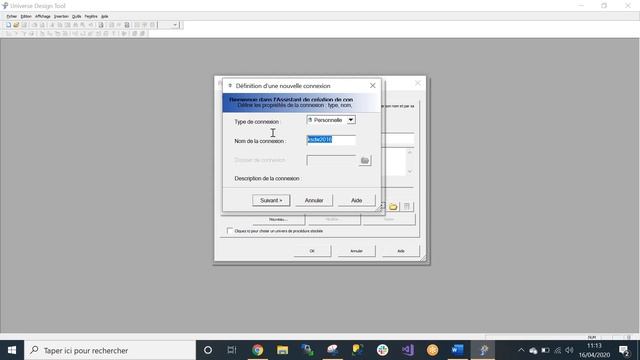640x360 pixels.
Task: Expand the Type de connexion dropdown
Action: 351,120
